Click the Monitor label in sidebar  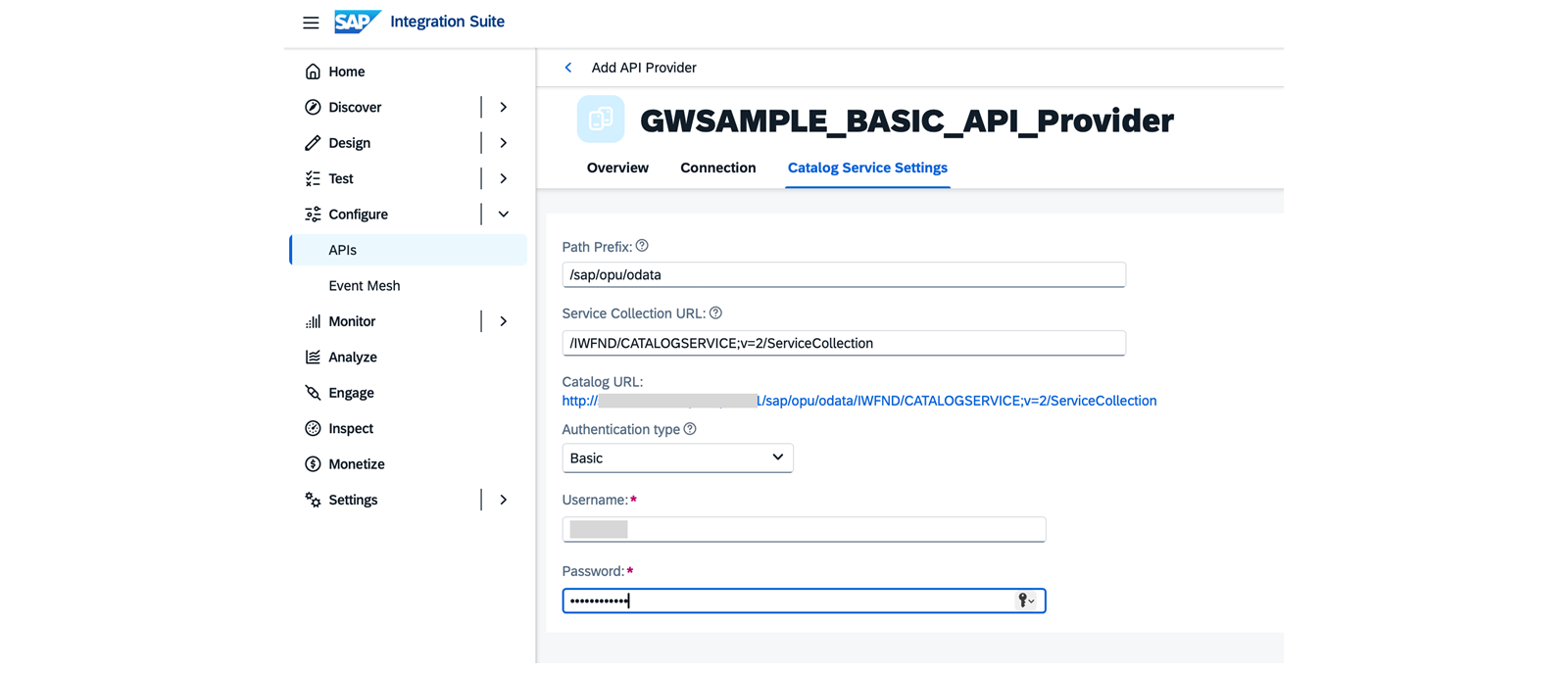(x=352, y=321)
